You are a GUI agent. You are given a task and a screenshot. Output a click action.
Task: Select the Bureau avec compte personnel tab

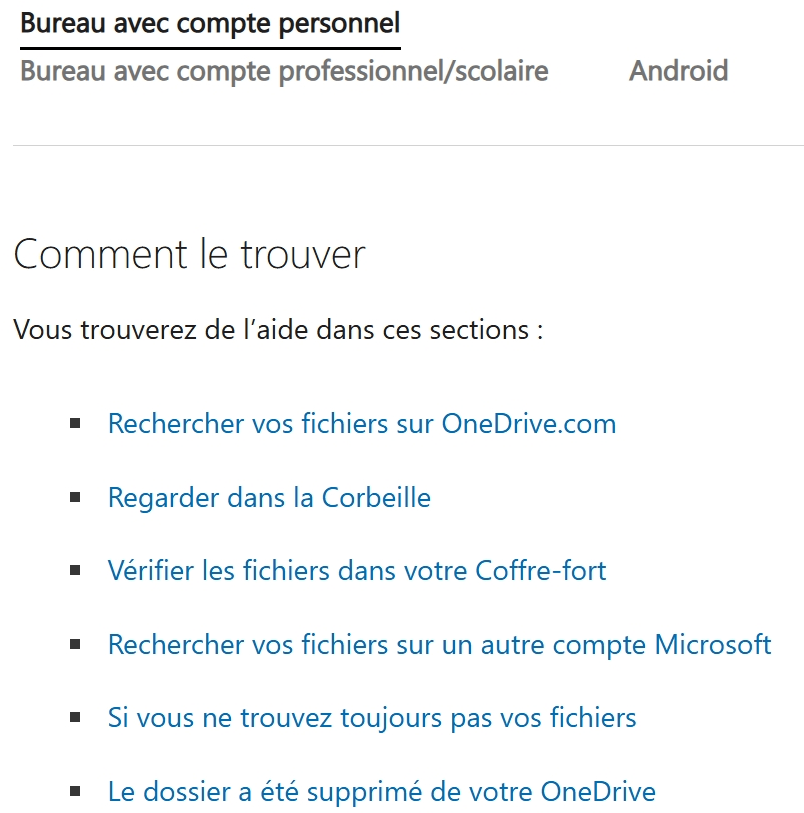coord(210,24)
